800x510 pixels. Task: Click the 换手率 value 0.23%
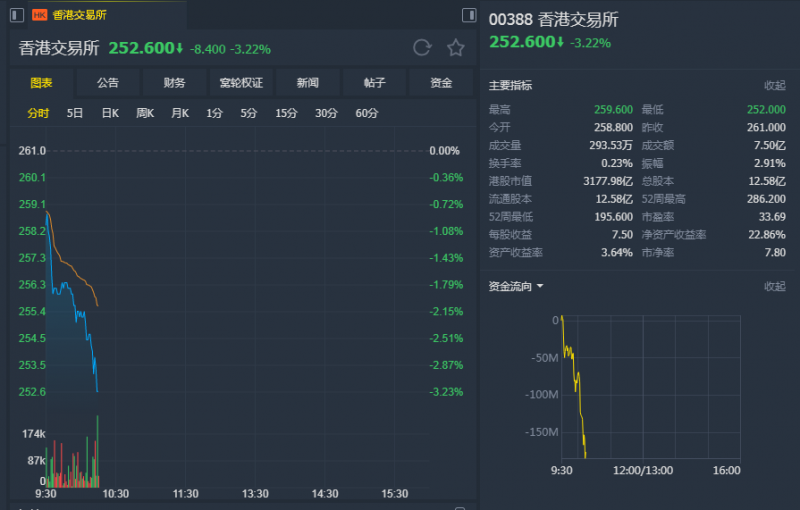pyautogui.click(x=617, y=163)
